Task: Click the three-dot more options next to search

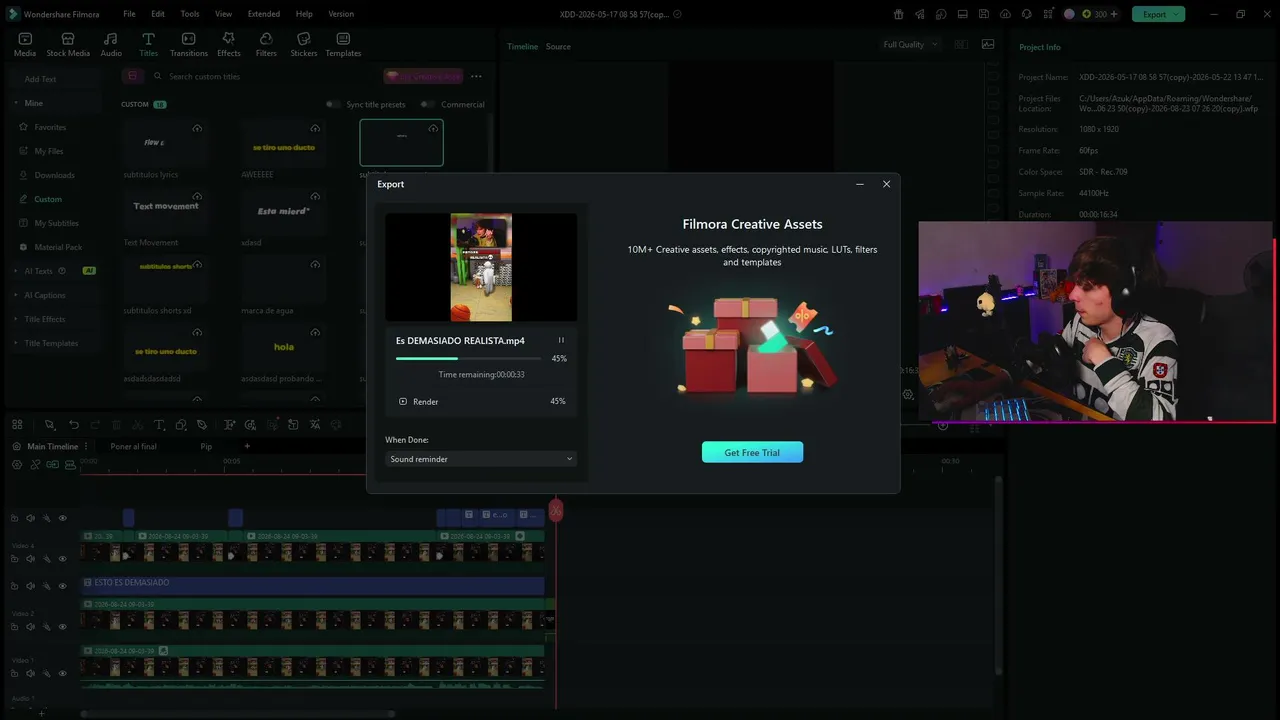Action: coord(476,76)
